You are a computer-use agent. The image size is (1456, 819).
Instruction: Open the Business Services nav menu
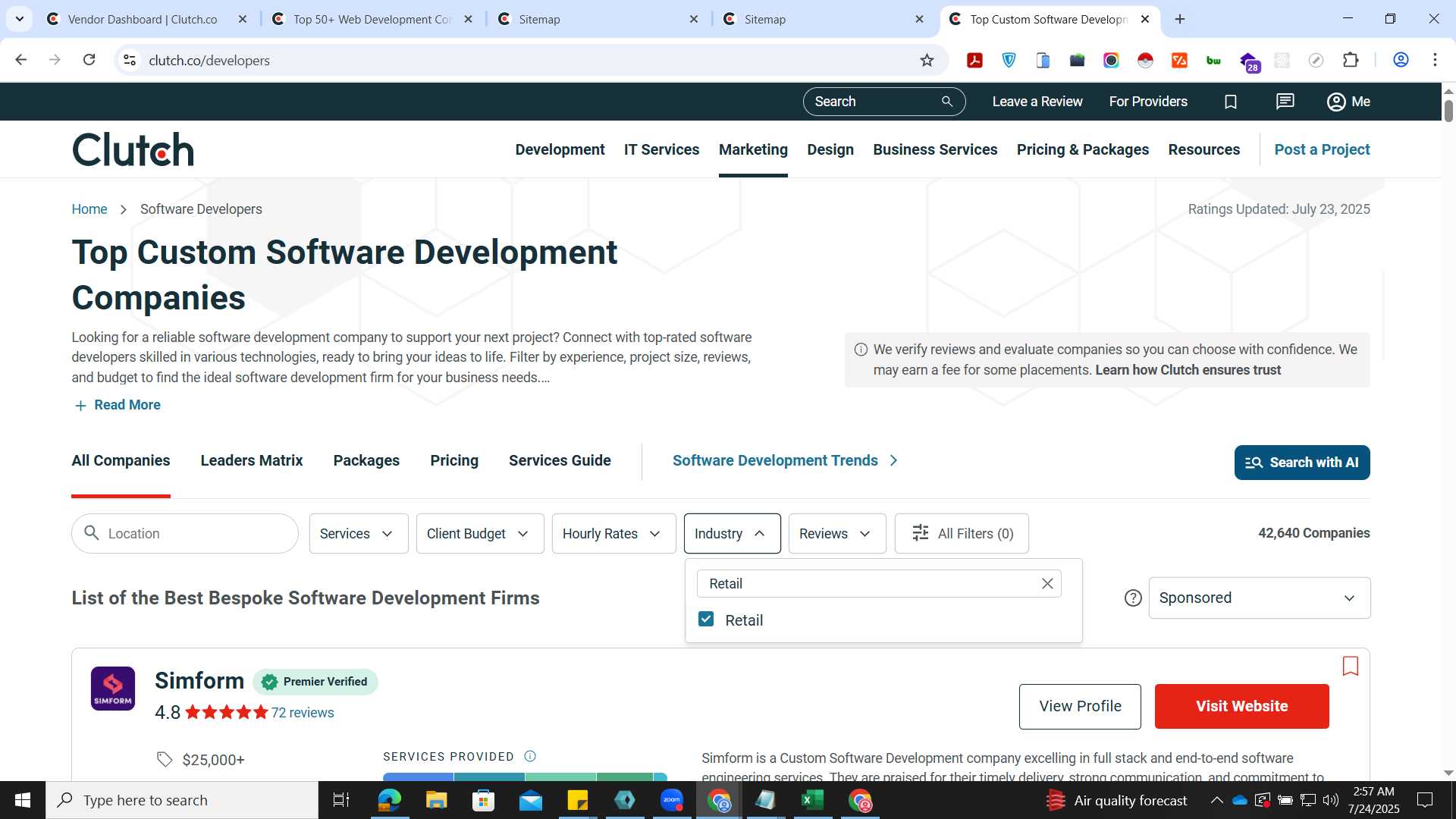pyautogui.click(x=935, y=149)
